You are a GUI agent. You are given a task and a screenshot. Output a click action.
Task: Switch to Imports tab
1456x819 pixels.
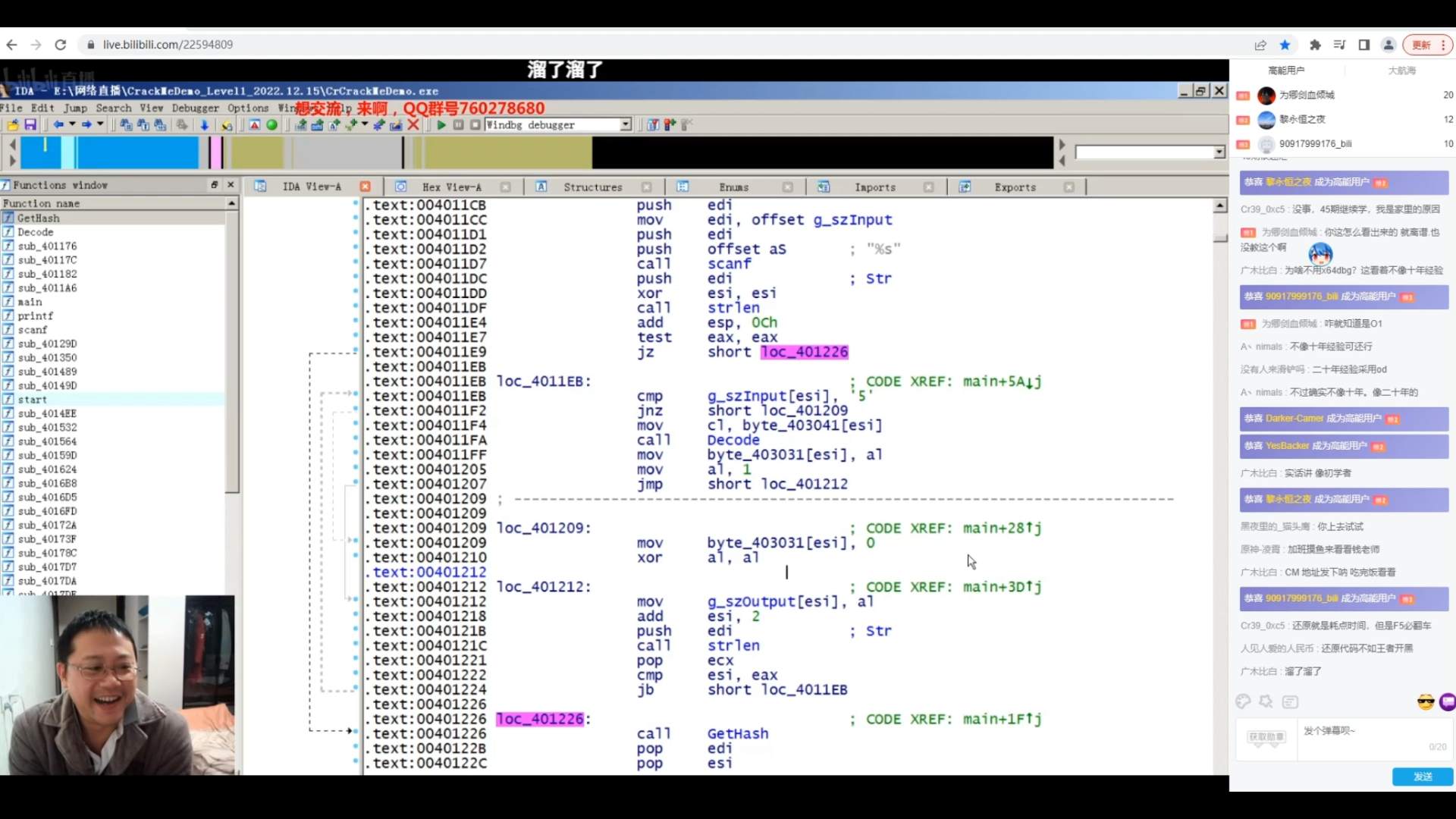[x=875, y=187]
